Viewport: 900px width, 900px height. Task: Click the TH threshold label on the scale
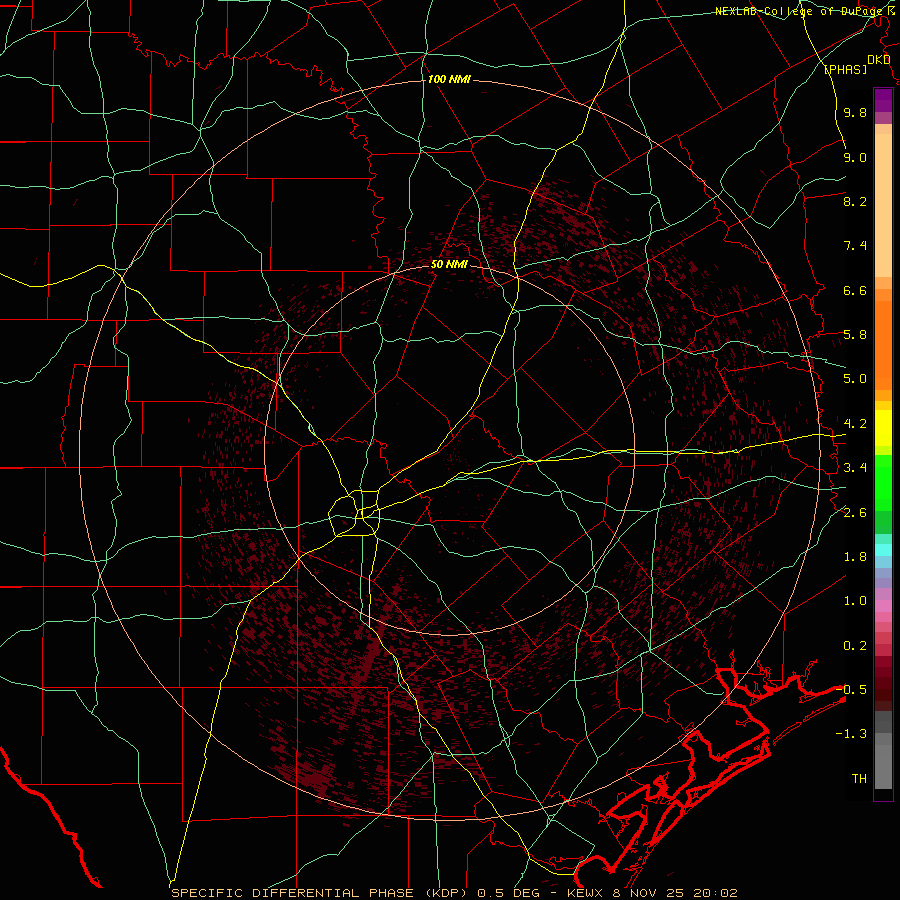click(859, 779)
